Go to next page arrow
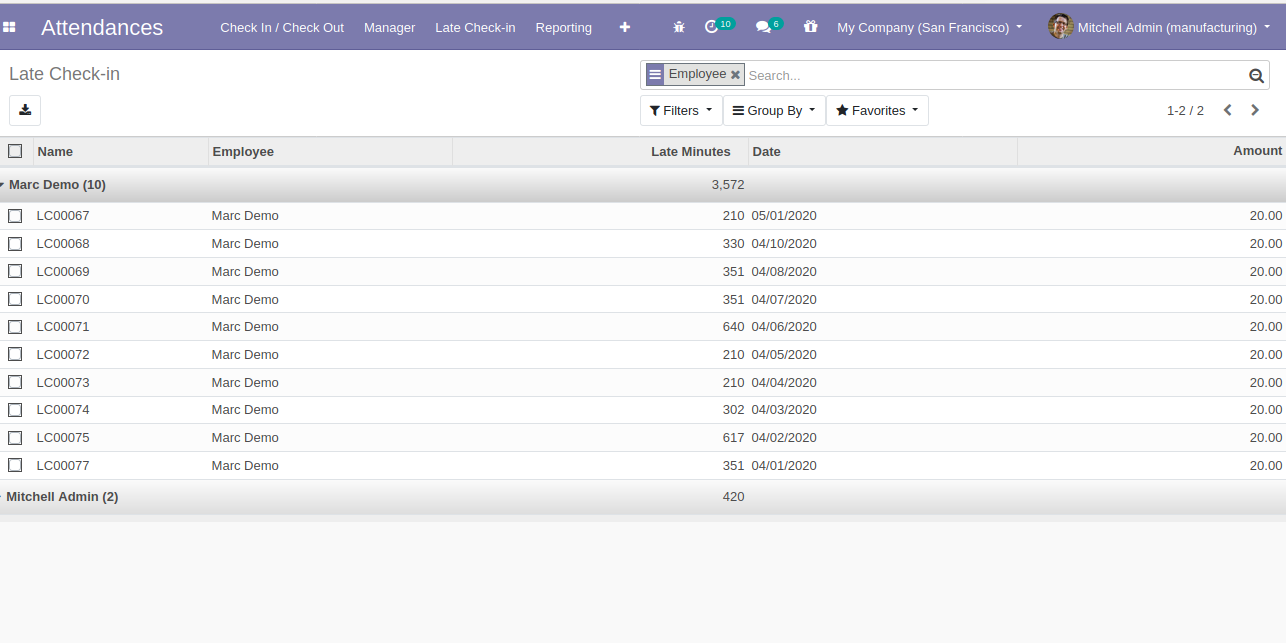The height and width of the screenshot is (643, 1286). pos(1255,110)
